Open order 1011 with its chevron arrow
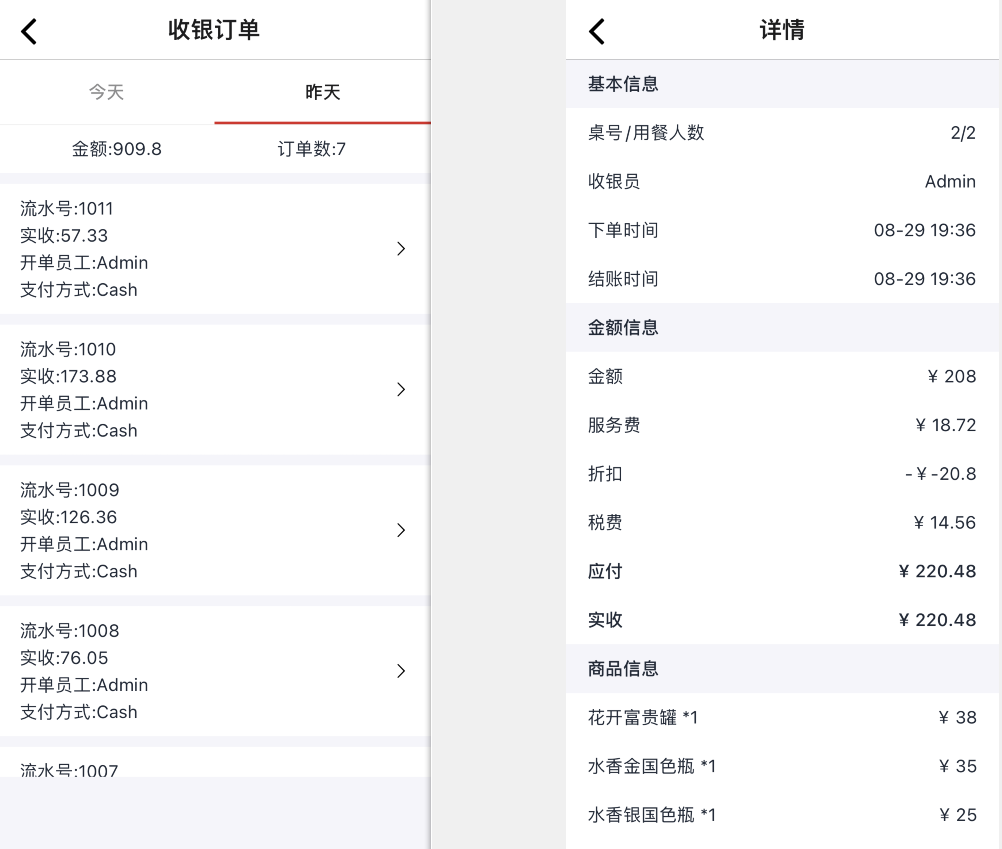1002x849 pixels. pos(401,249)
